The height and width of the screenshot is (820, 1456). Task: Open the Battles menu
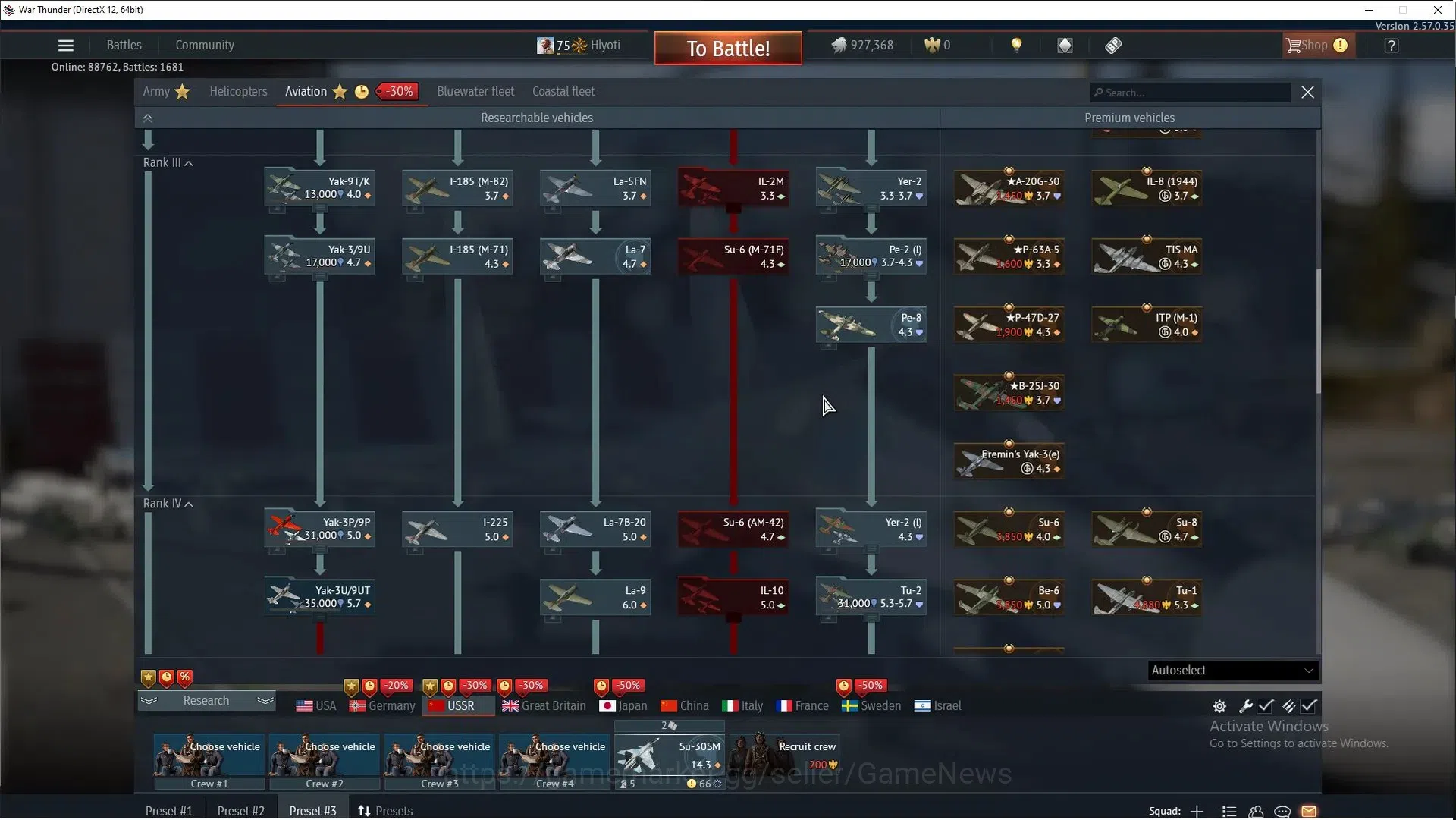pos(124,46)
